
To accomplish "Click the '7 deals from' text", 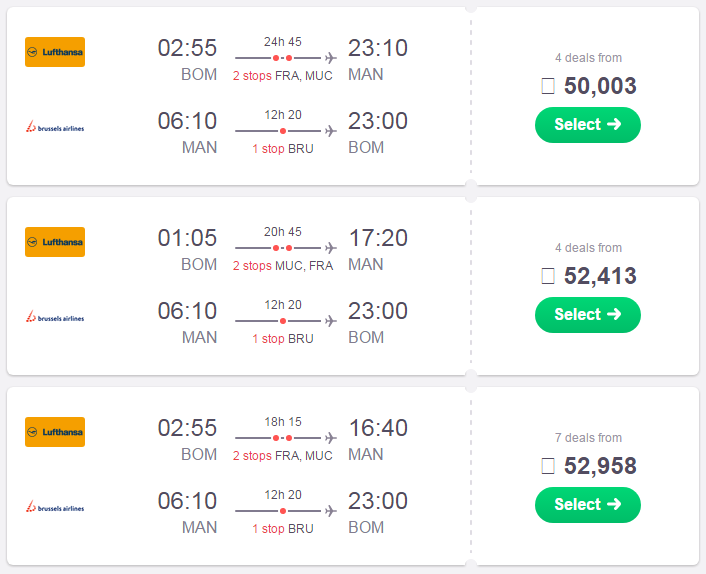I will tap(588, 438).
